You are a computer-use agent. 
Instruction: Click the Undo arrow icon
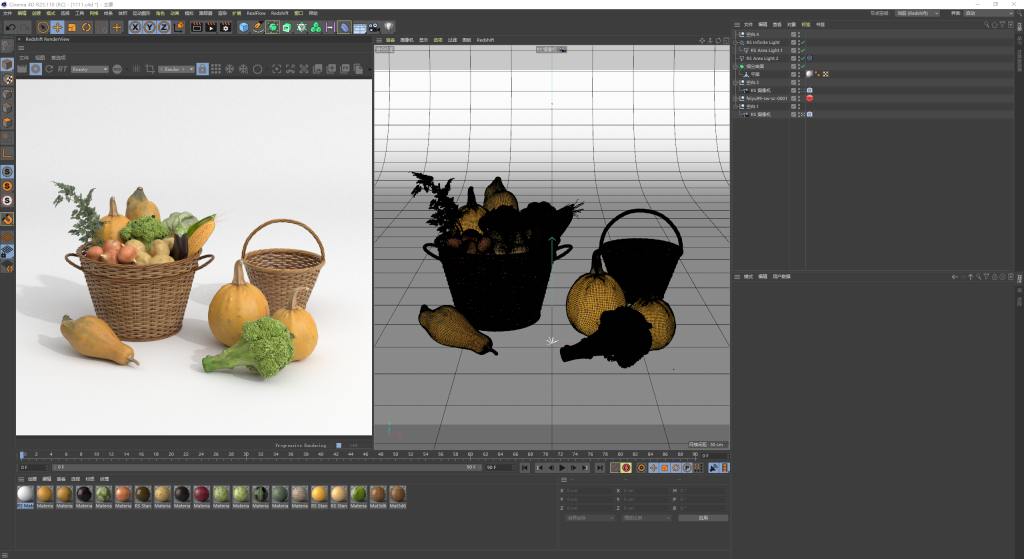click(x=10, y=27)
